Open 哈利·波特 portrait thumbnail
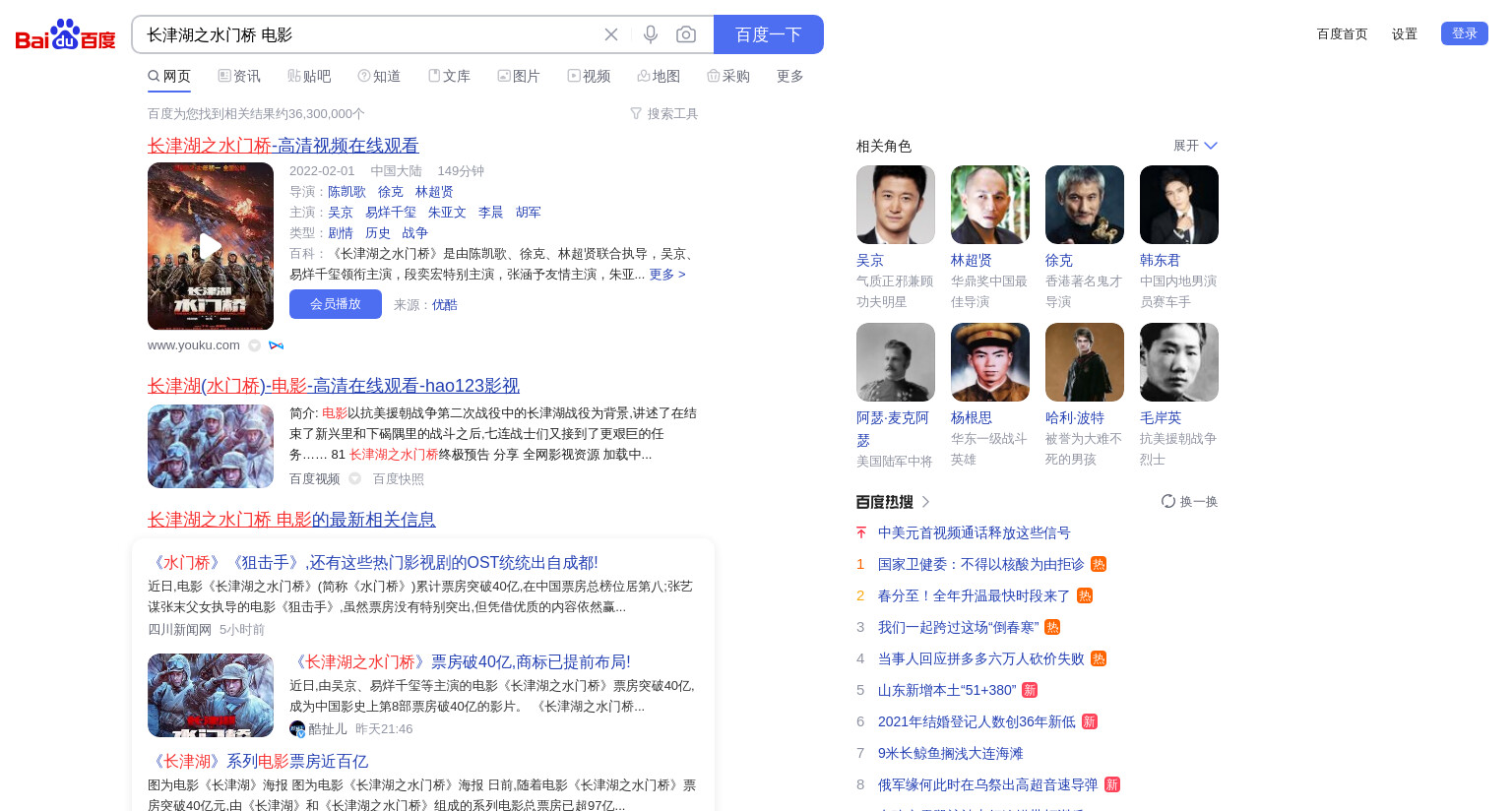The width and height of the screenshot is (1512, 811). [x=1085, y=362]
